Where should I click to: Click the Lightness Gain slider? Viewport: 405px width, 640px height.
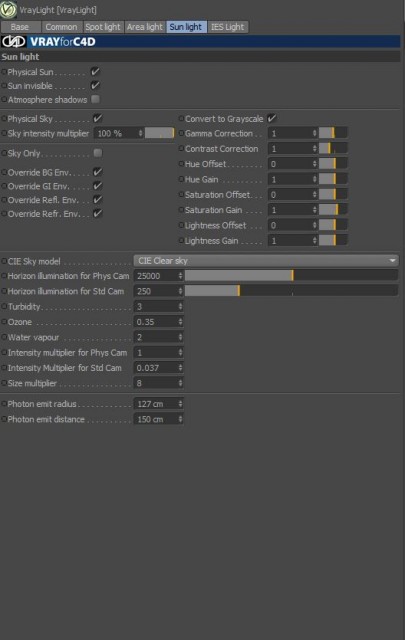333,240
